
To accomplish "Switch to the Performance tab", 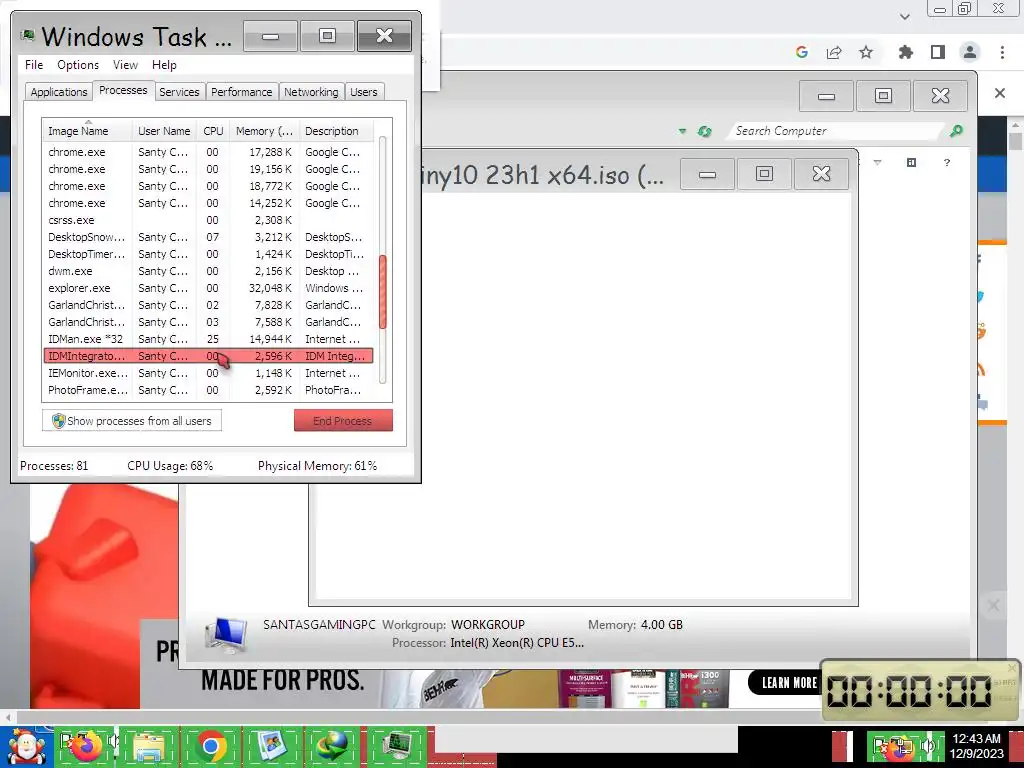I will click(x=242, y=92).
